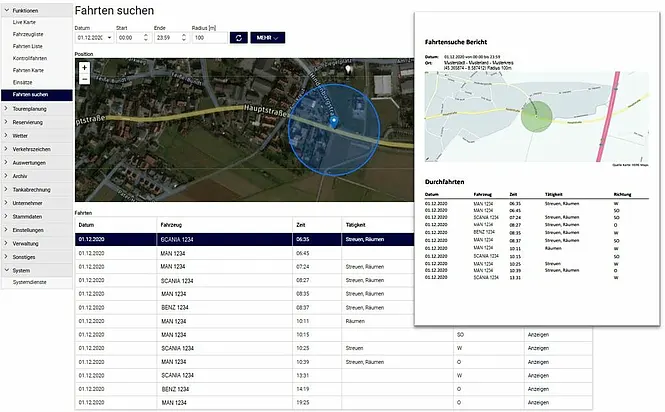Open Systemdienste under System

point(33,284)
